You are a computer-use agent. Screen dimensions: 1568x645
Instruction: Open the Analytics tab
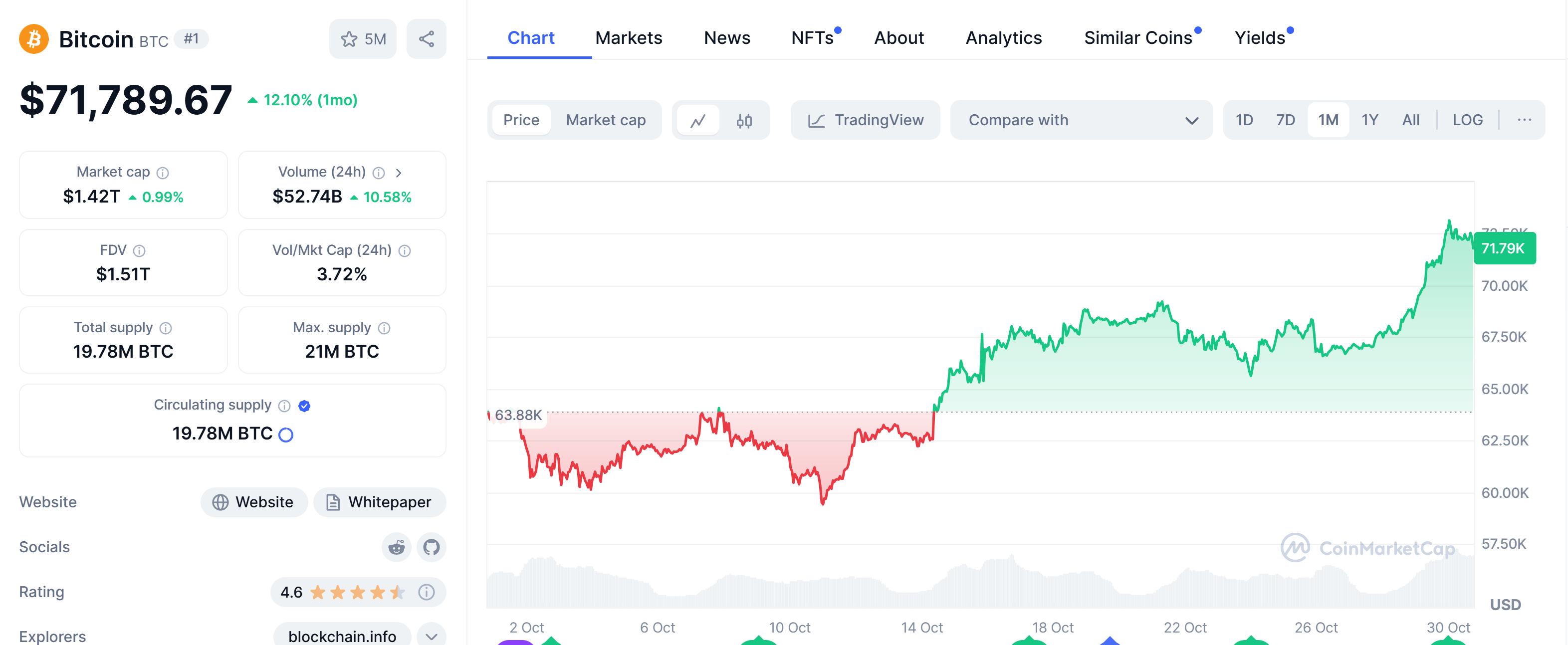coord(1003,38)
